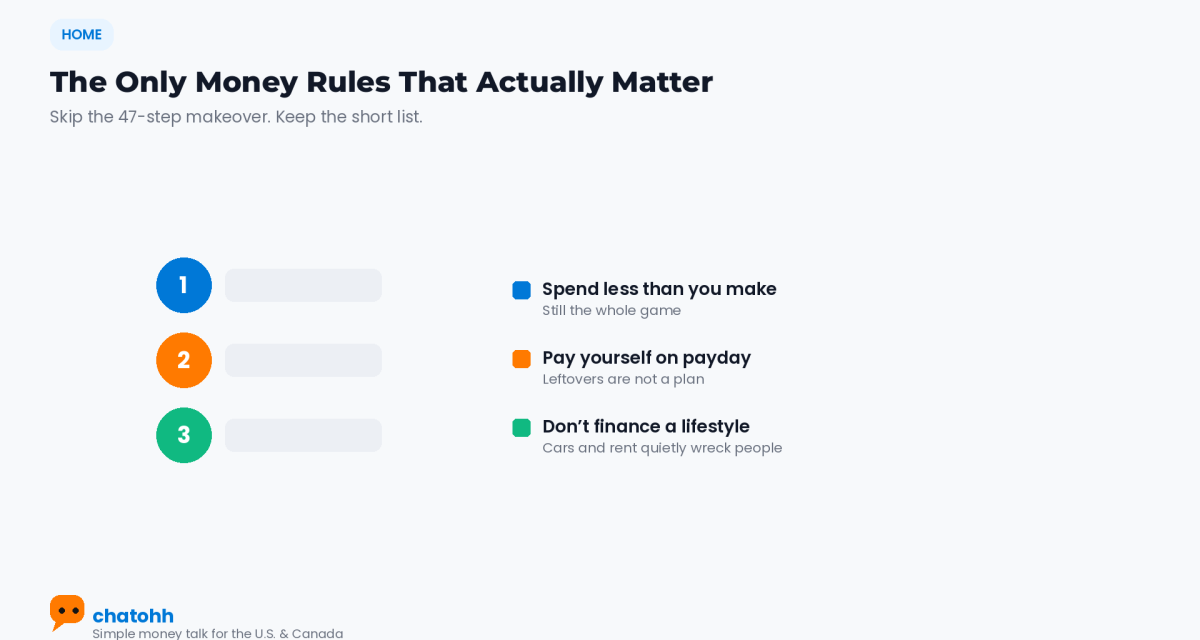
Task: Click the gray bar beside number 2
Action: click(303, 360)
